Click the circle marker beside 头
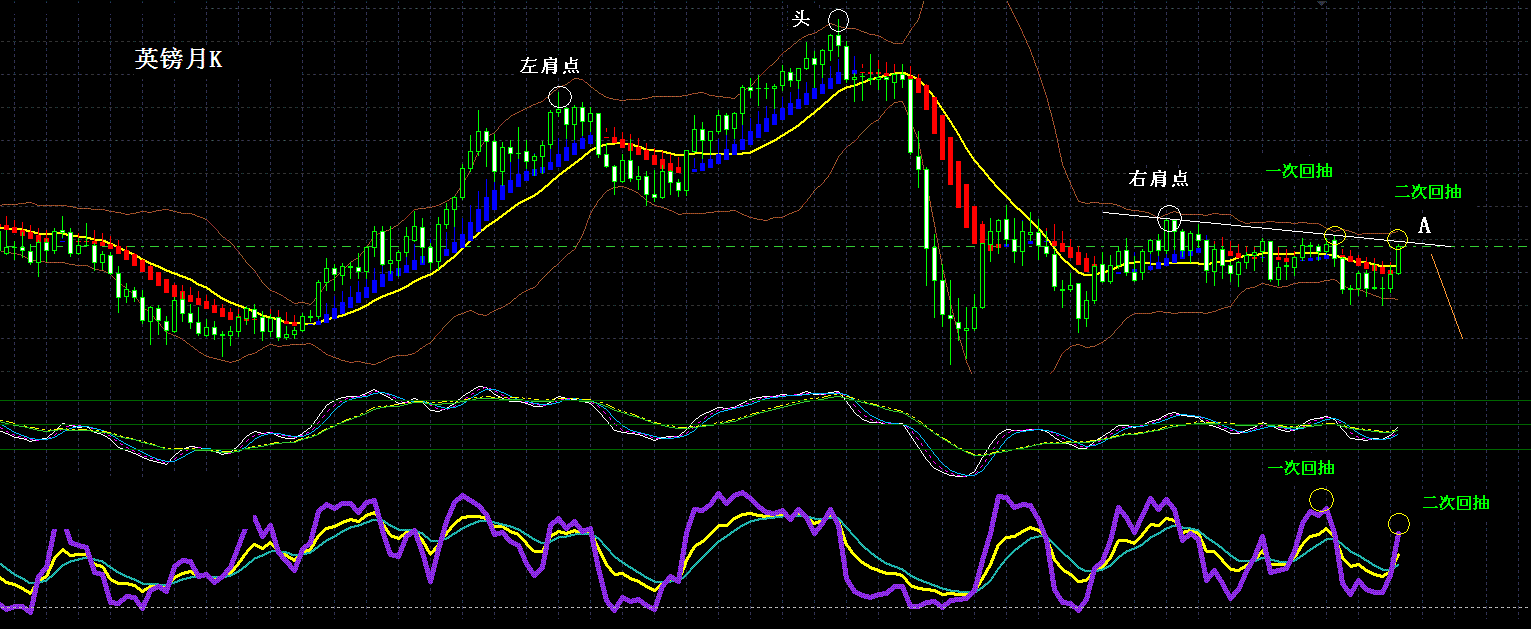The width and height of the screenshot is (1531, 629). [x=838, y=20]
